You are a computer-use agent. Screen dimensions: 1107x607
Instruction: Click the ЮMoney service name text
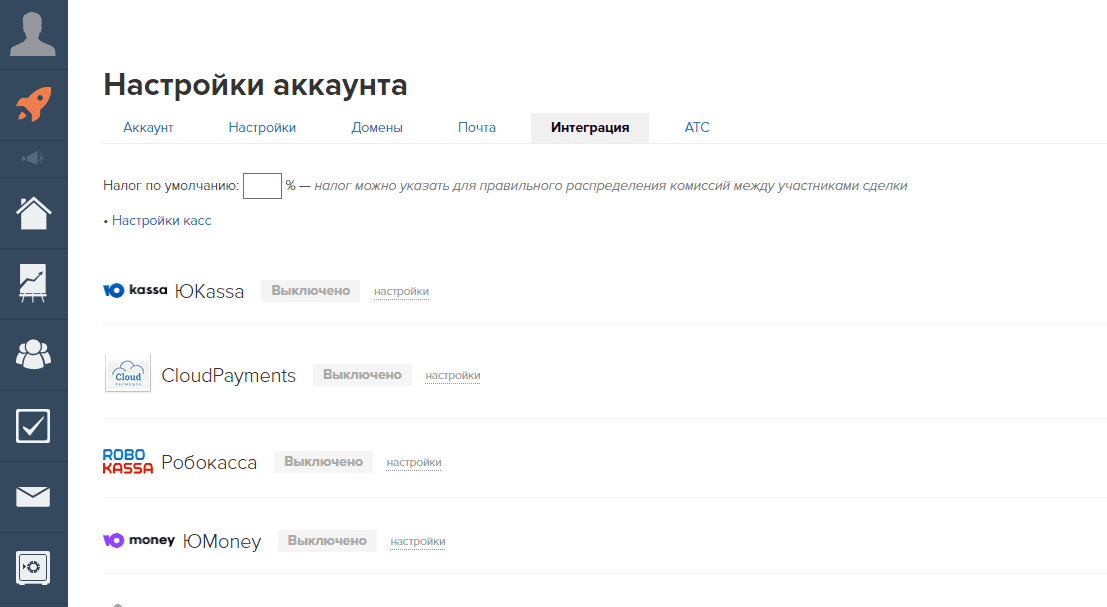pyautogui.click(x=222, y=542)
